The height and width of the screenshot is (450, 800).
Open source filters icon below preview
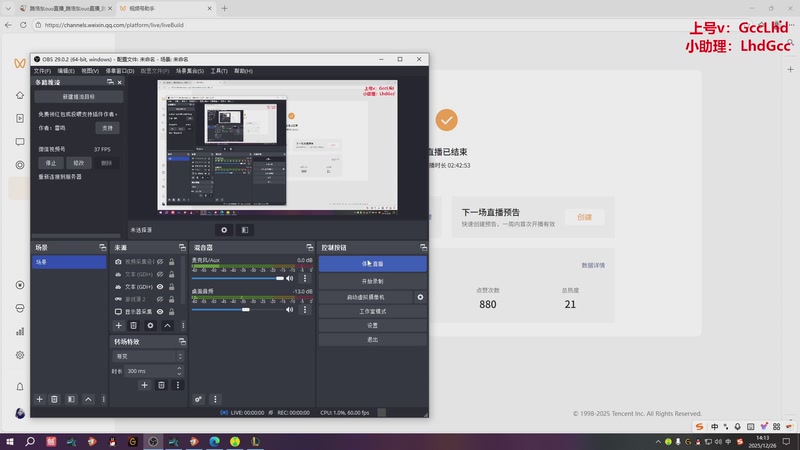click(245, 230)
